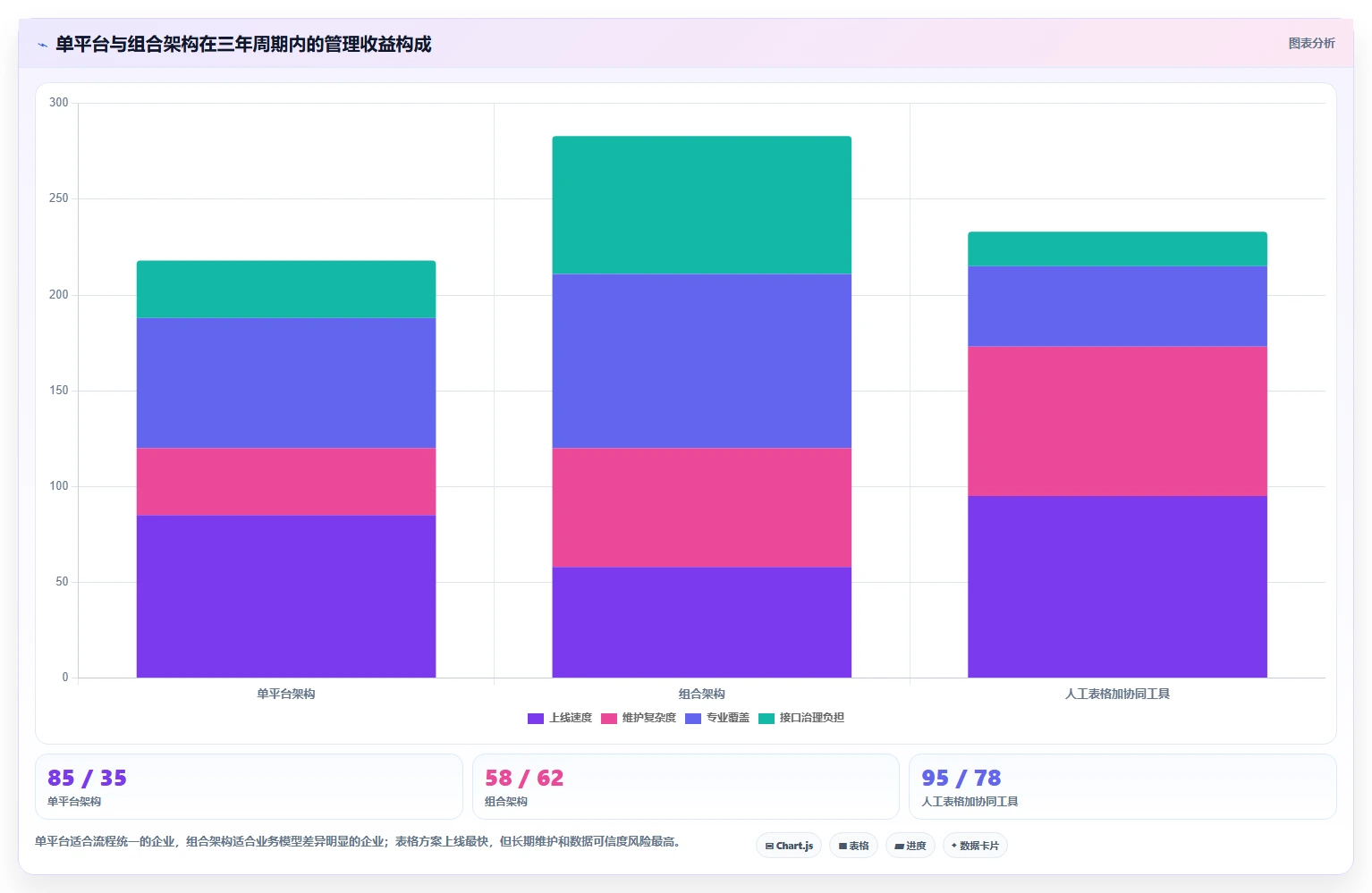
Task: Click the pink 维护复杂度 legend swatch
Action: (609, 719)
